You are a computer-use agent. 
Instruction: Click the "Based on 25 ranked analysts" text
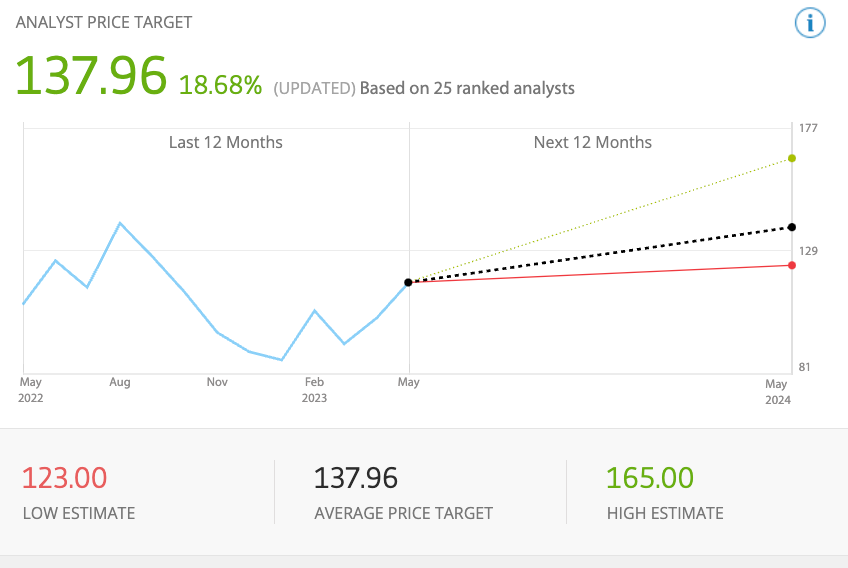coord(467,88)
